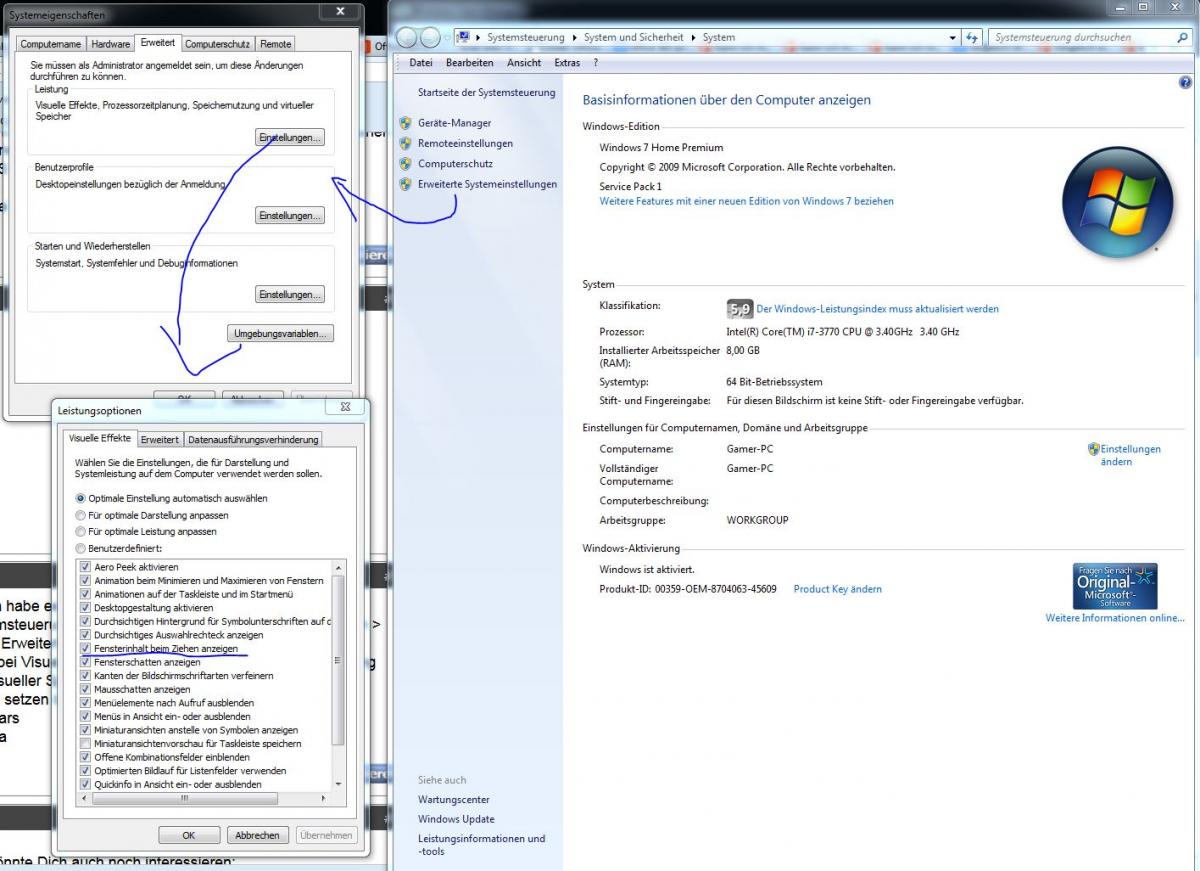Toggle 'Desktopgestaltung aktivieren' checkbox
Viewport: 1200px width, 871px height.
pos(86,607)
